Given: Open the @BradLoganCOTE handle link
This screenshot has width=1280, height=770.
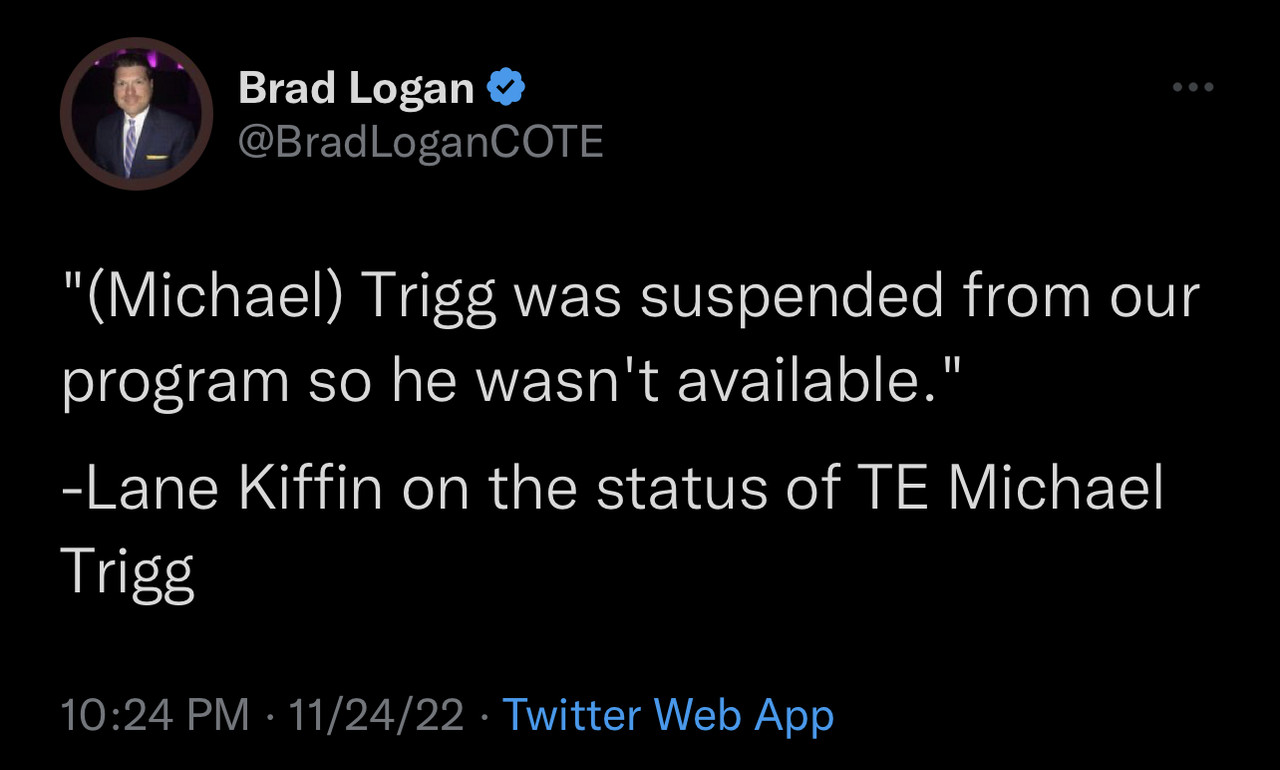Looking at the screenshot, I should click(420, 143).
